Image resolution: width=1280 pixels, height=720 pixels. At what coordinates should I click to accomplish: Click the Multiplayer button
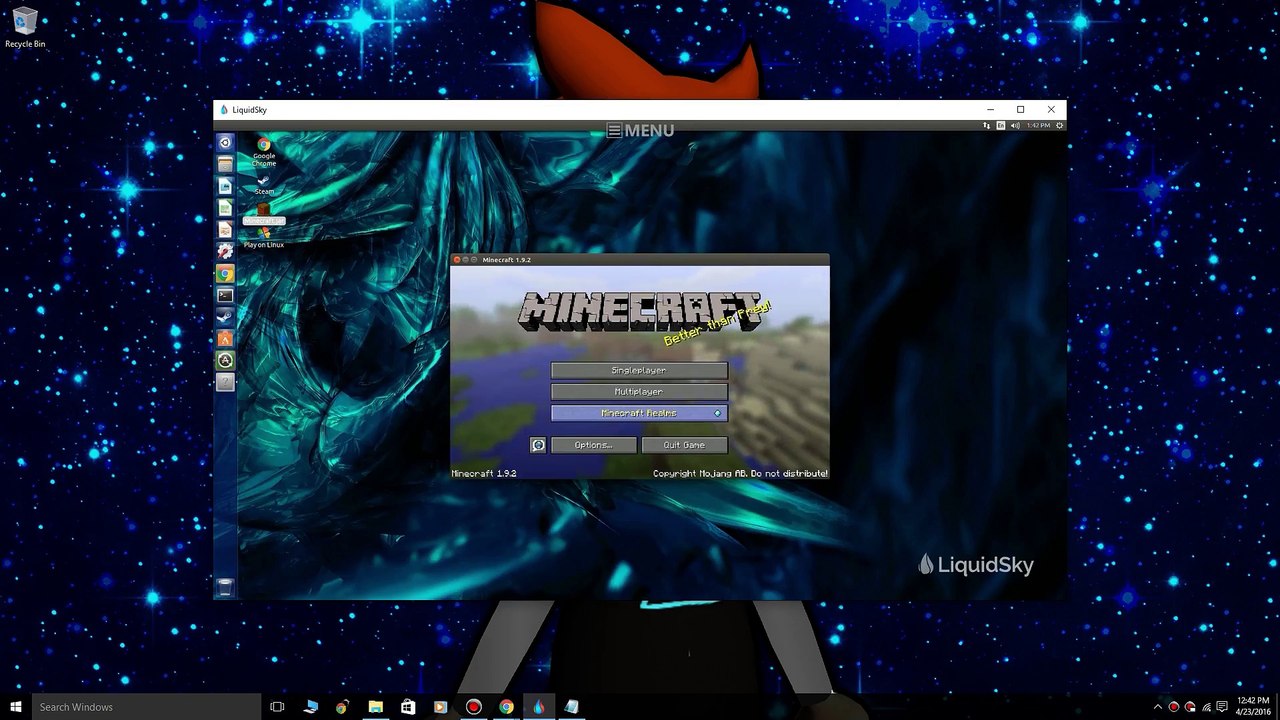pyautogui.click(x=639, y=392)
